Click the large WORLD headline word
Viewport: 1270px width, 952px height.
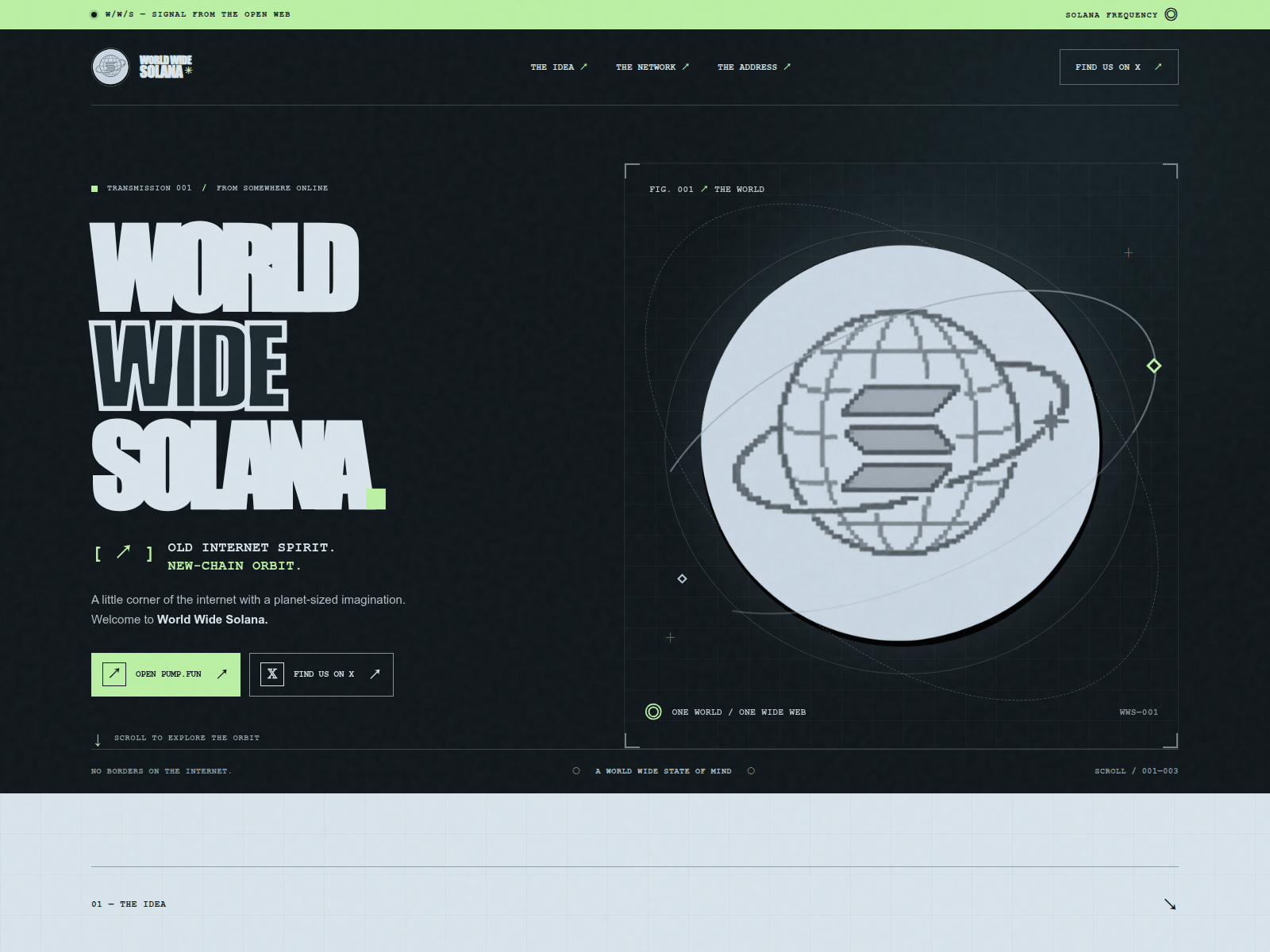(225, 267)
